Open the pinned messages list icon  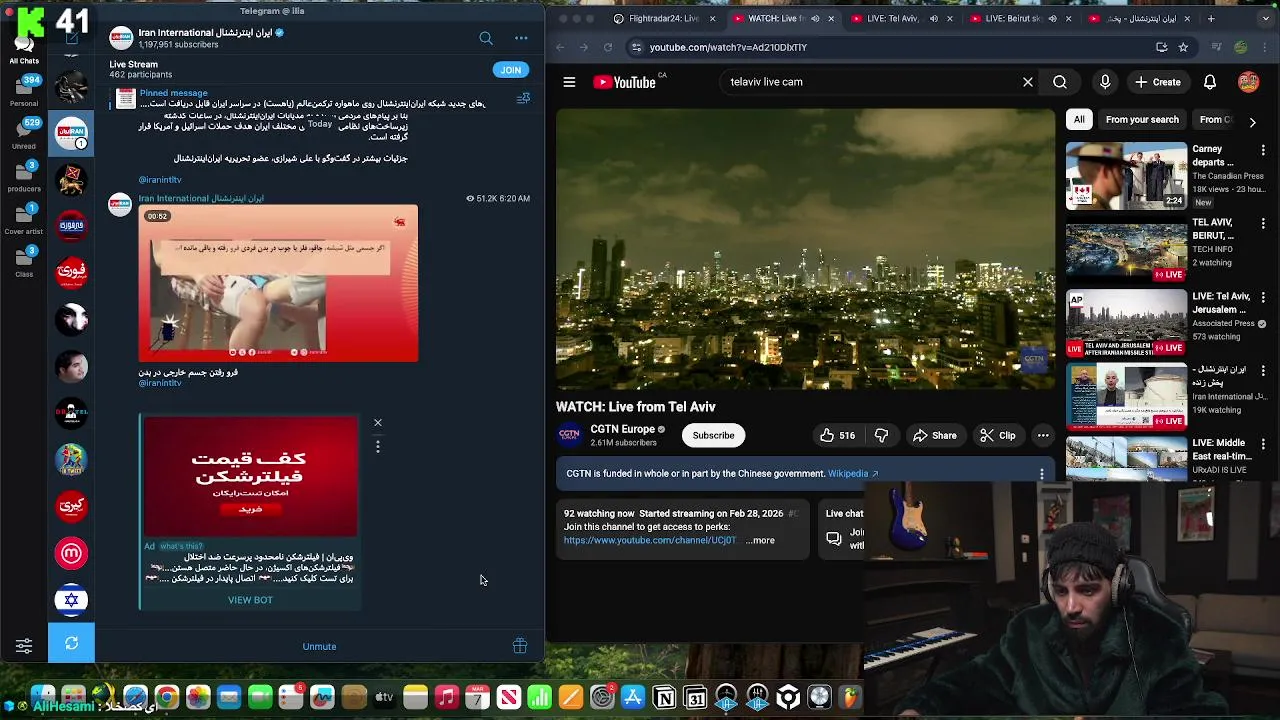click(523, 98)
